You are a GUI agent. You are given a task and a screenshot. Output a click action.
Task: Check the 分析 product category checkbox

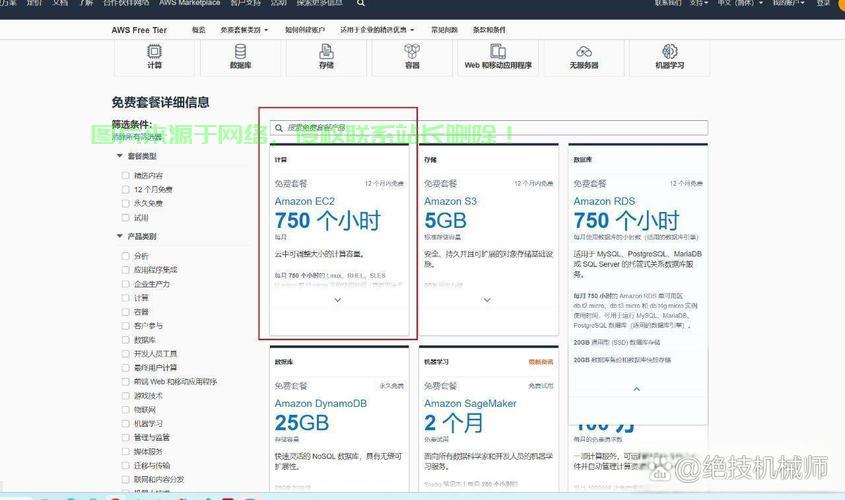(x=126, y=256)
